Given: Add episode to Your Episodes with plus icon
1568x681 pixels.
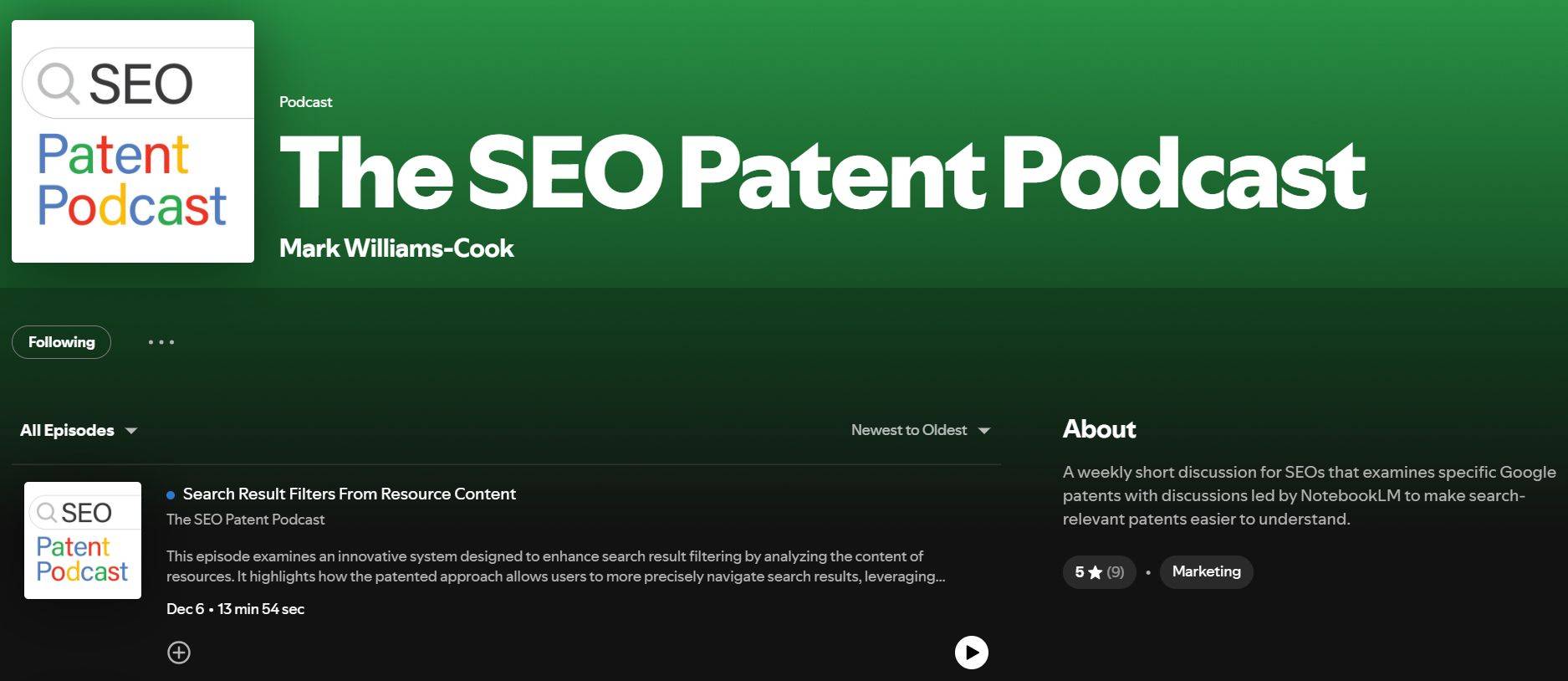Looking at the screenshot, I should [179, 653].
